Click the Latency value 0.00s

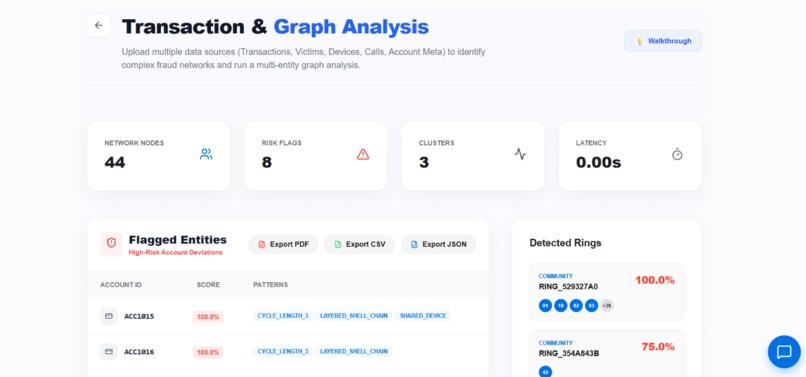[598, 163]
